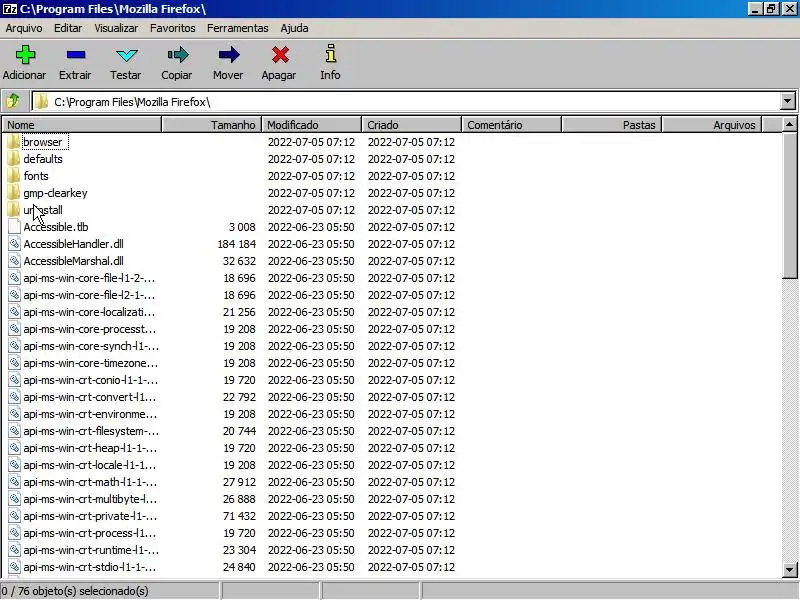
Task: Click the blue Extrair minus icon
Action: click(76, 55)
